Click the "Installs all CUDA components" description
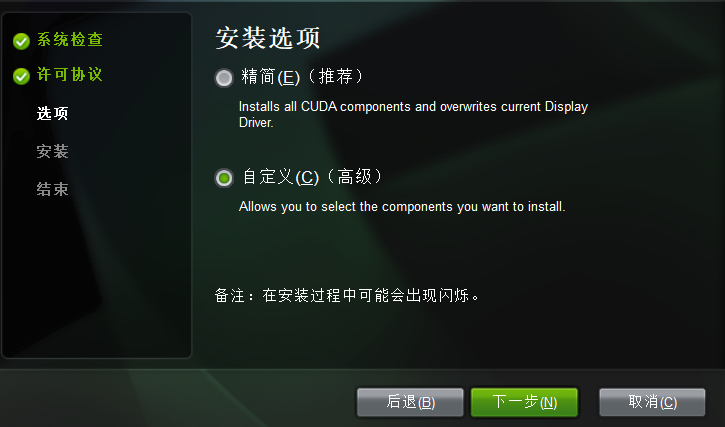 pyautogui.click(x=413, y=114)
